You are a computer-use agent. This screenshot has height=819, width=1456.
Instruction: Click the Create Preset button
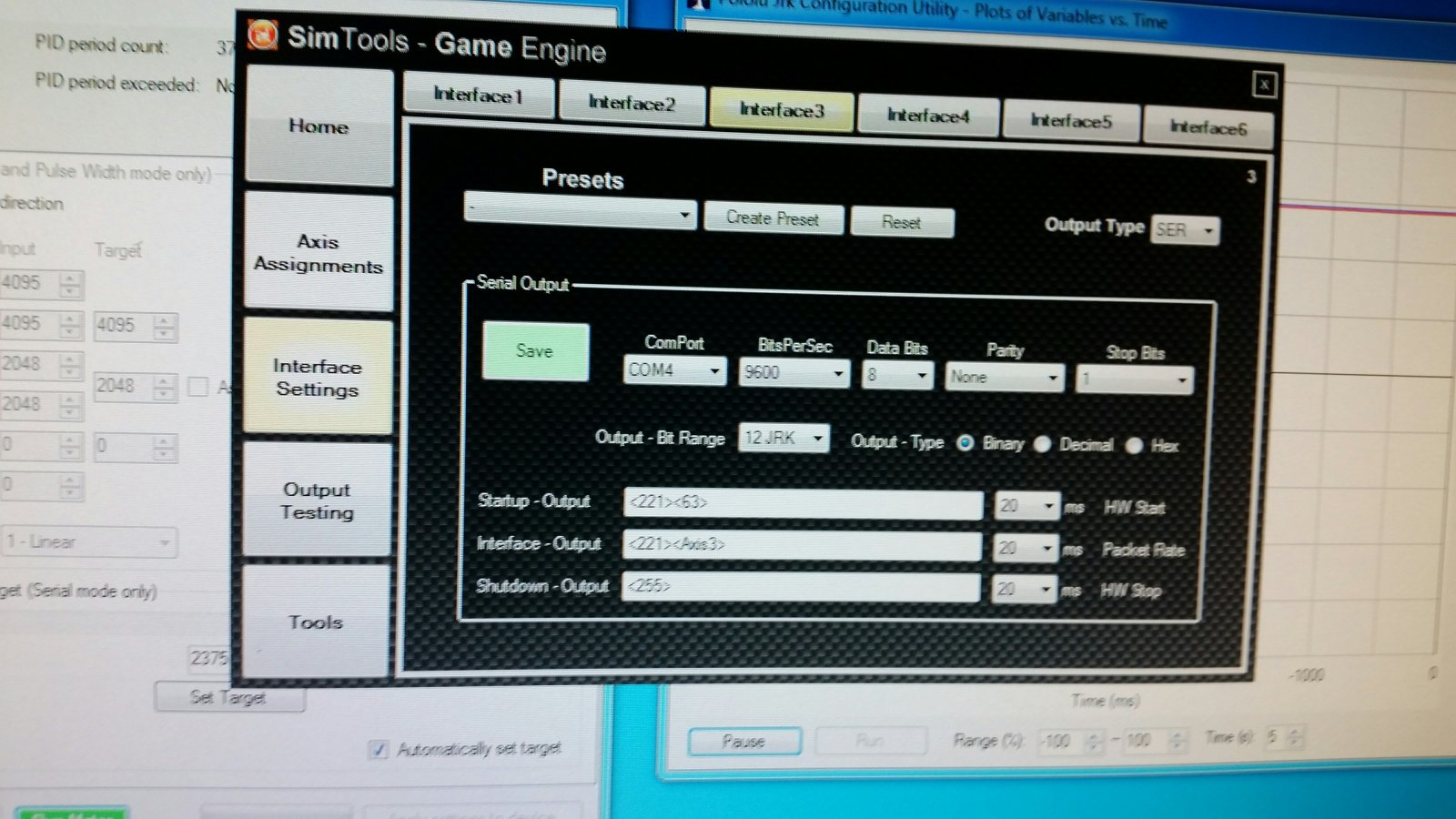(x=773, y=218)
